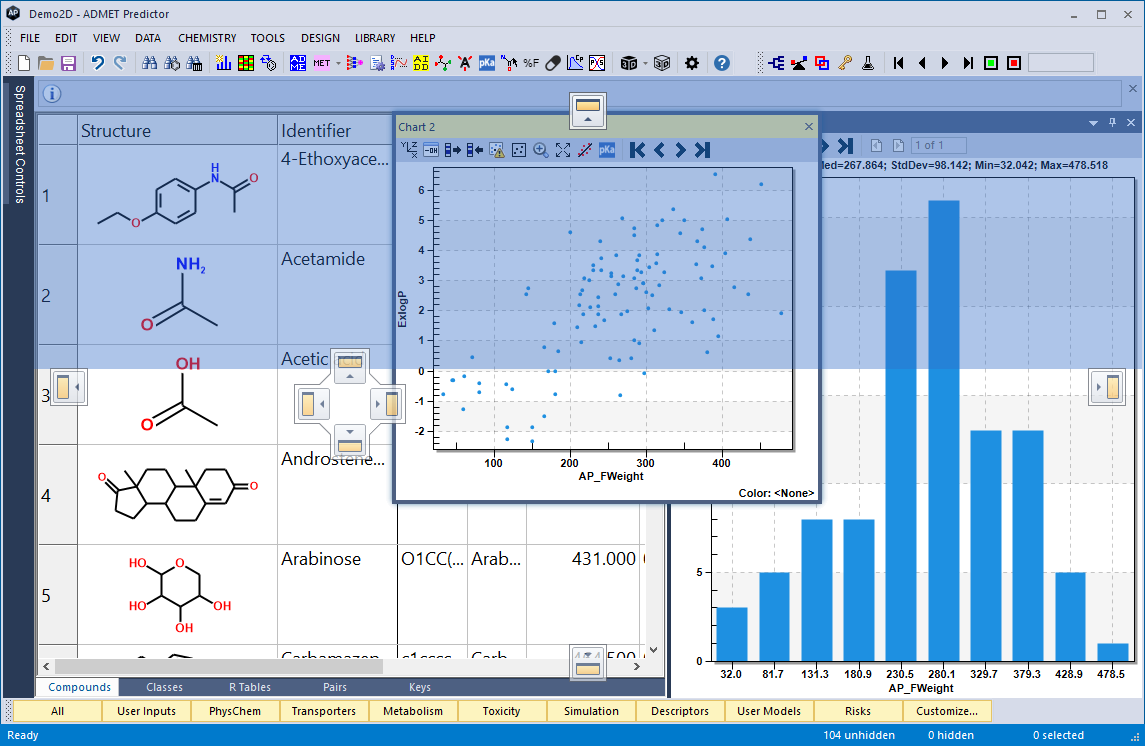Screen dimensions: 1145x746
Task: Switch to the R Tables tab
Action: (250, 687)
